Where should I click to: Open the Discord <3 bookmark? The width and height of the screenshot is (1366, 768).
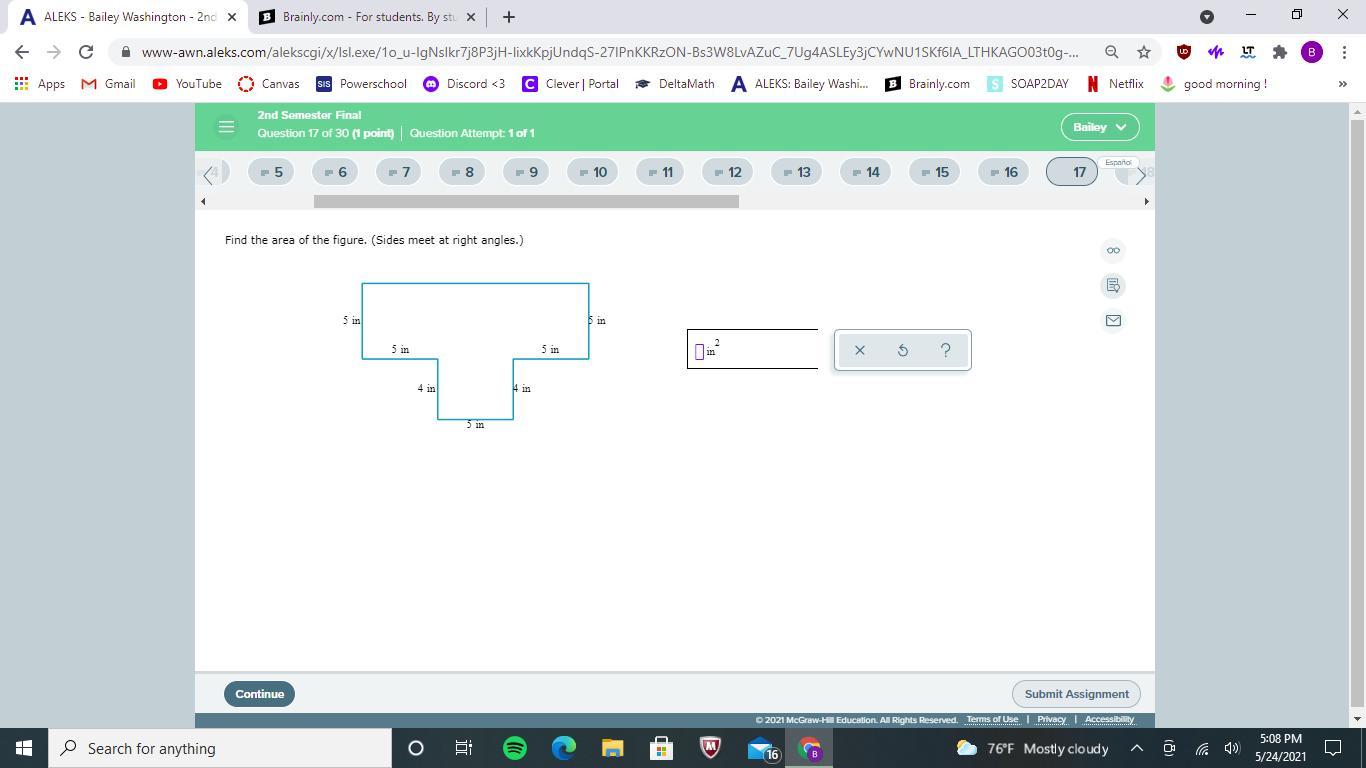pos(464,84)
